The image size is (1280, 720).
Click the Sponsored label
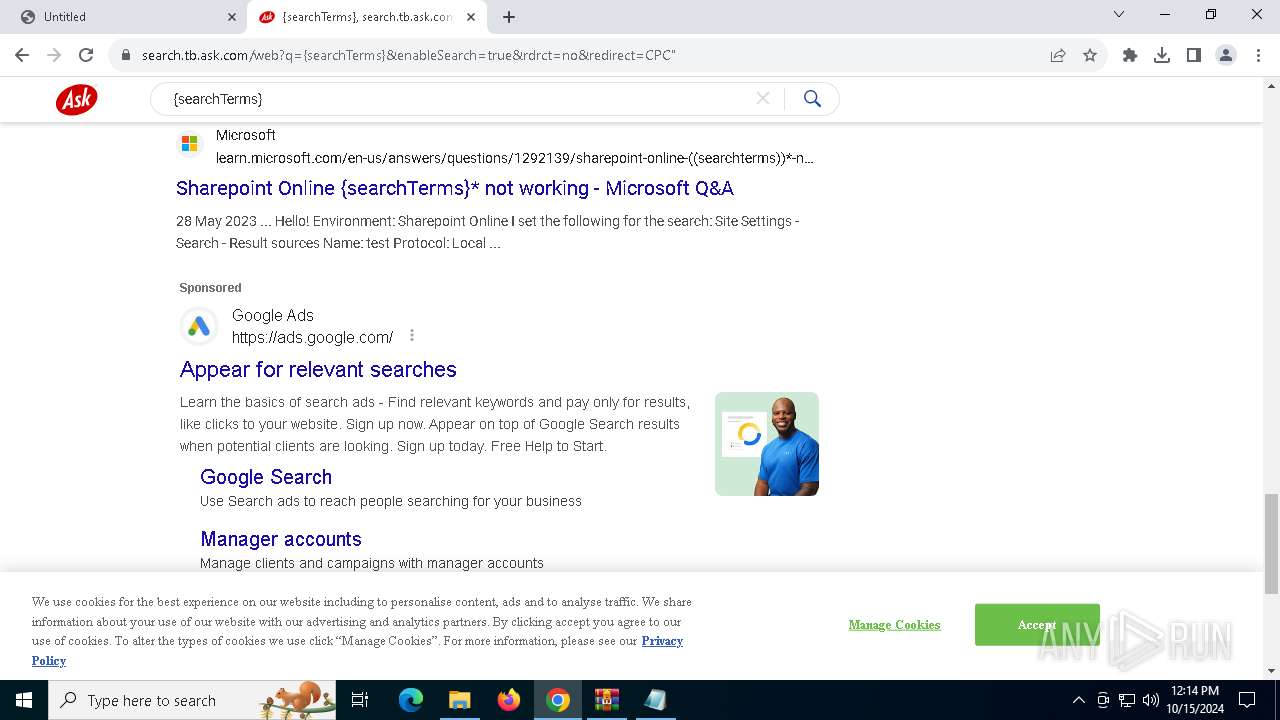pos(210,288)
